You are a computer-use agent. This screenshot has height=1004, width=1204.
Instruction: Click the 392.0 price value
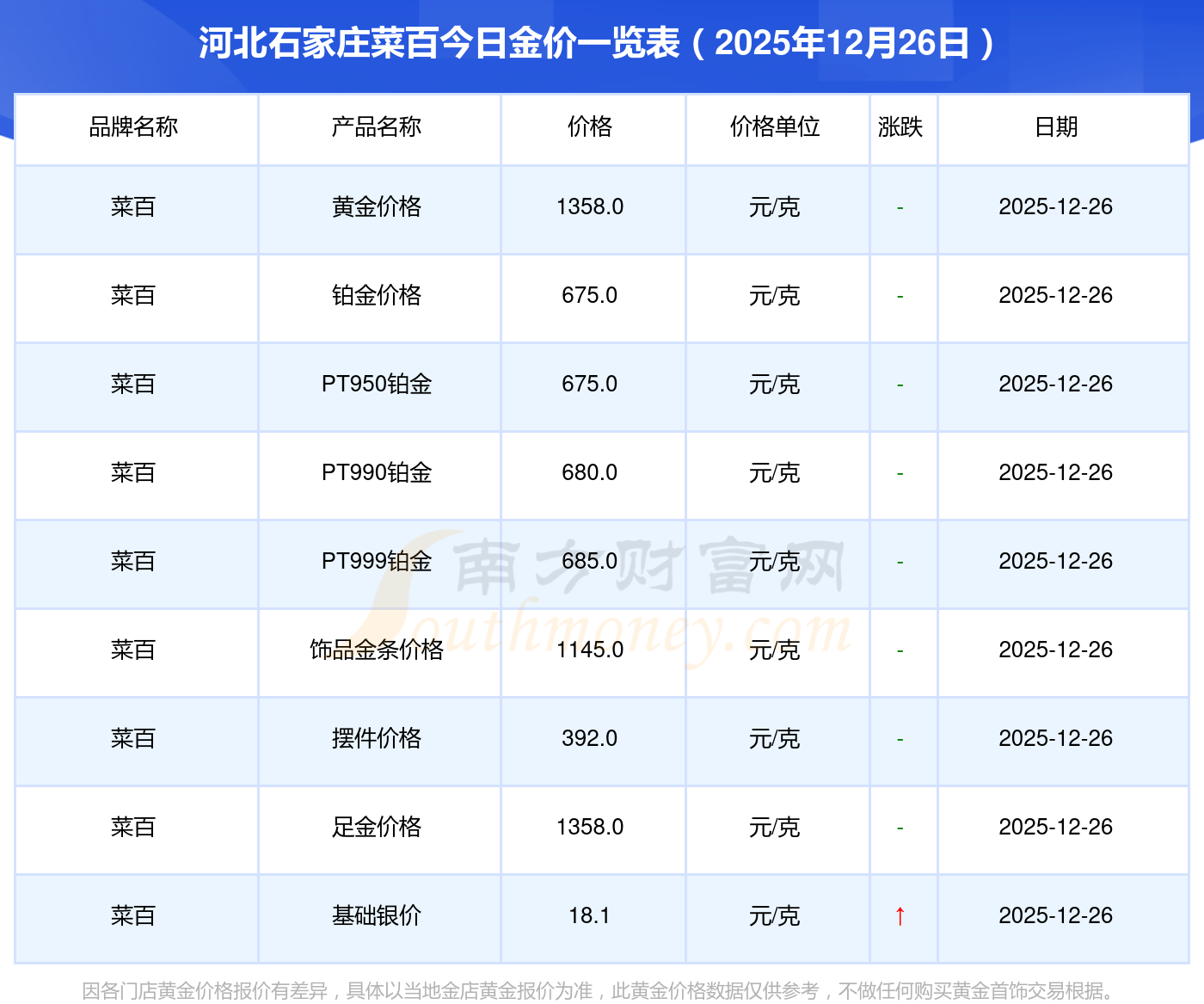click(x=590, y=739)
